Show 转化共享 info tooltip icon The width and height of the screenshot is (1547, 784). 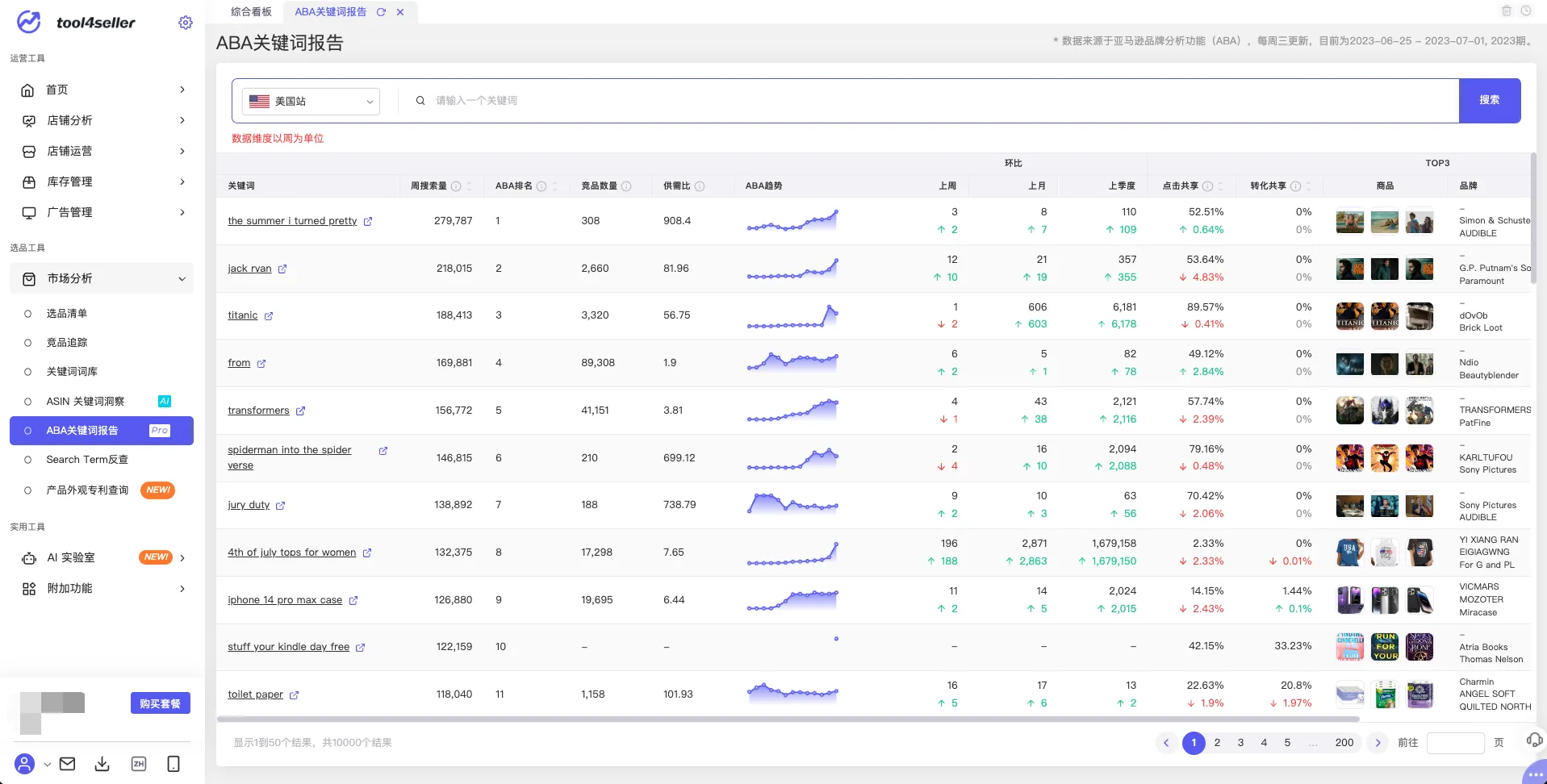[x=1295, y=186]
